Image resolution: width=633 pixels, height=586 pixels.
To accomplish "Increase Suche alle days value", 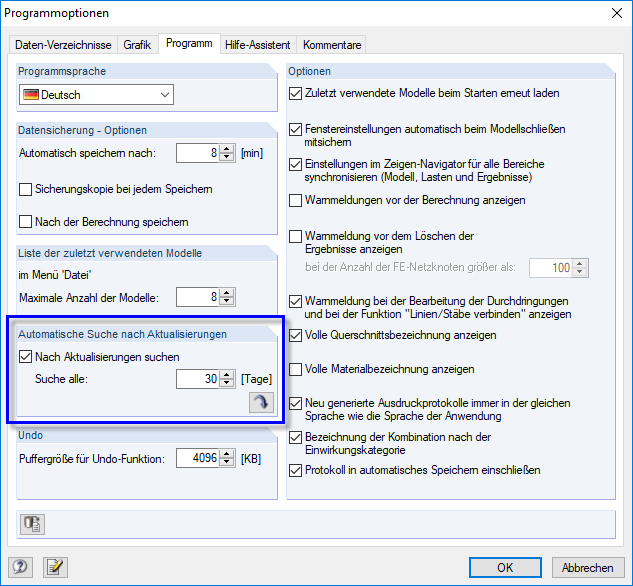I will (x=227, y=375).
